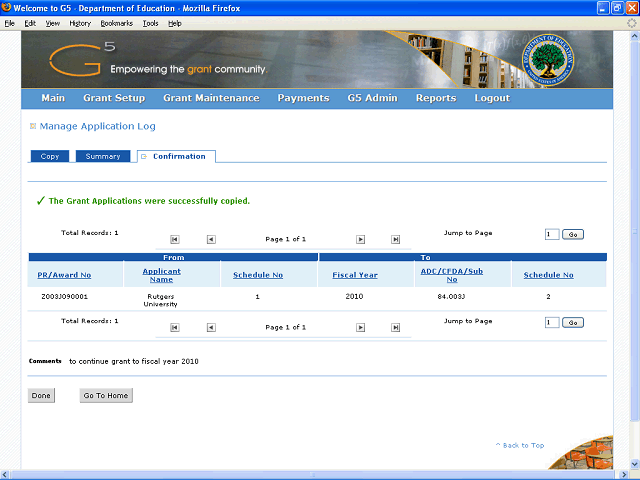The width and height of the screenshot is (640, 480).
Task: Go to last page in lower pagination
Action: (x=396, y=327)
